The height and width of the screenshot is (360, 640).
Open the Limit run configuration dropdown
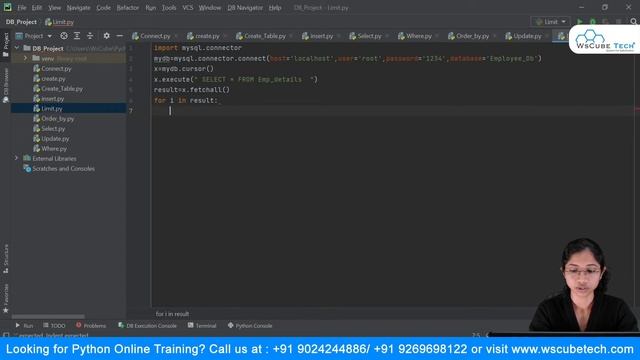pos(550,22)
